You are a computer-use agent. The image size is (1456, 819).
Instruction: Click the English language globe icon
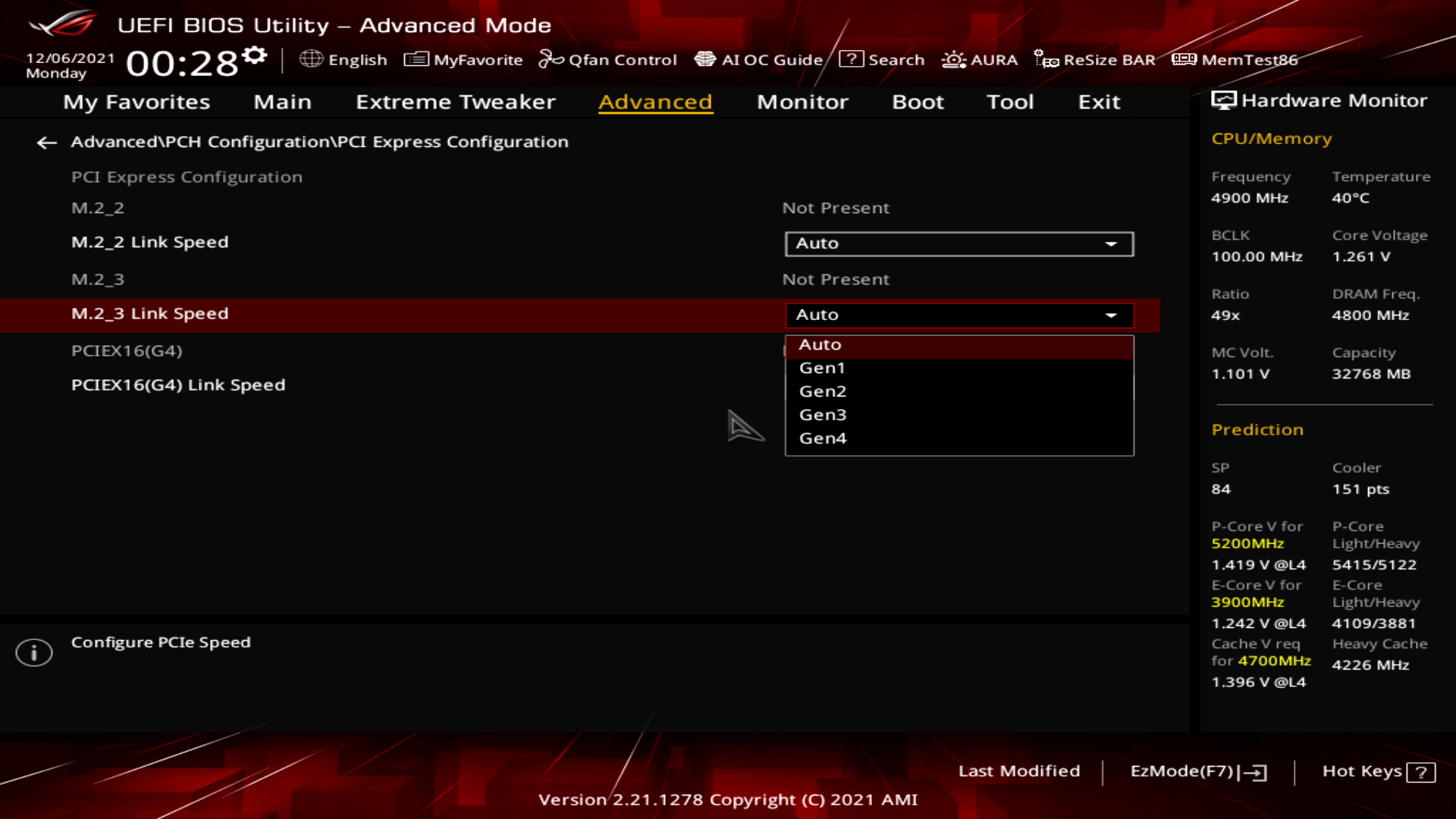point(311,59)
